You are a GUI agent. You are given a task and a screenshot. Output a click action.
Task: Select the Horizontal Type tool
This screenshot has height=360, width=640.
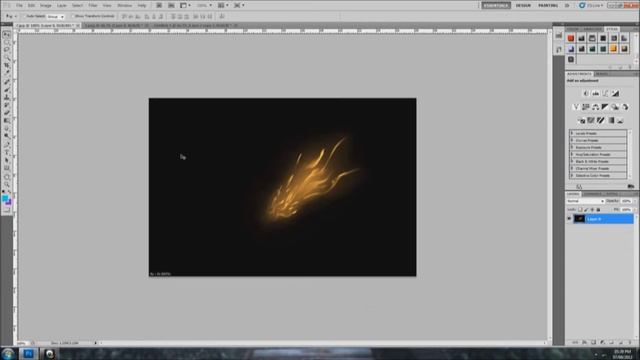(x=7, y=153)
